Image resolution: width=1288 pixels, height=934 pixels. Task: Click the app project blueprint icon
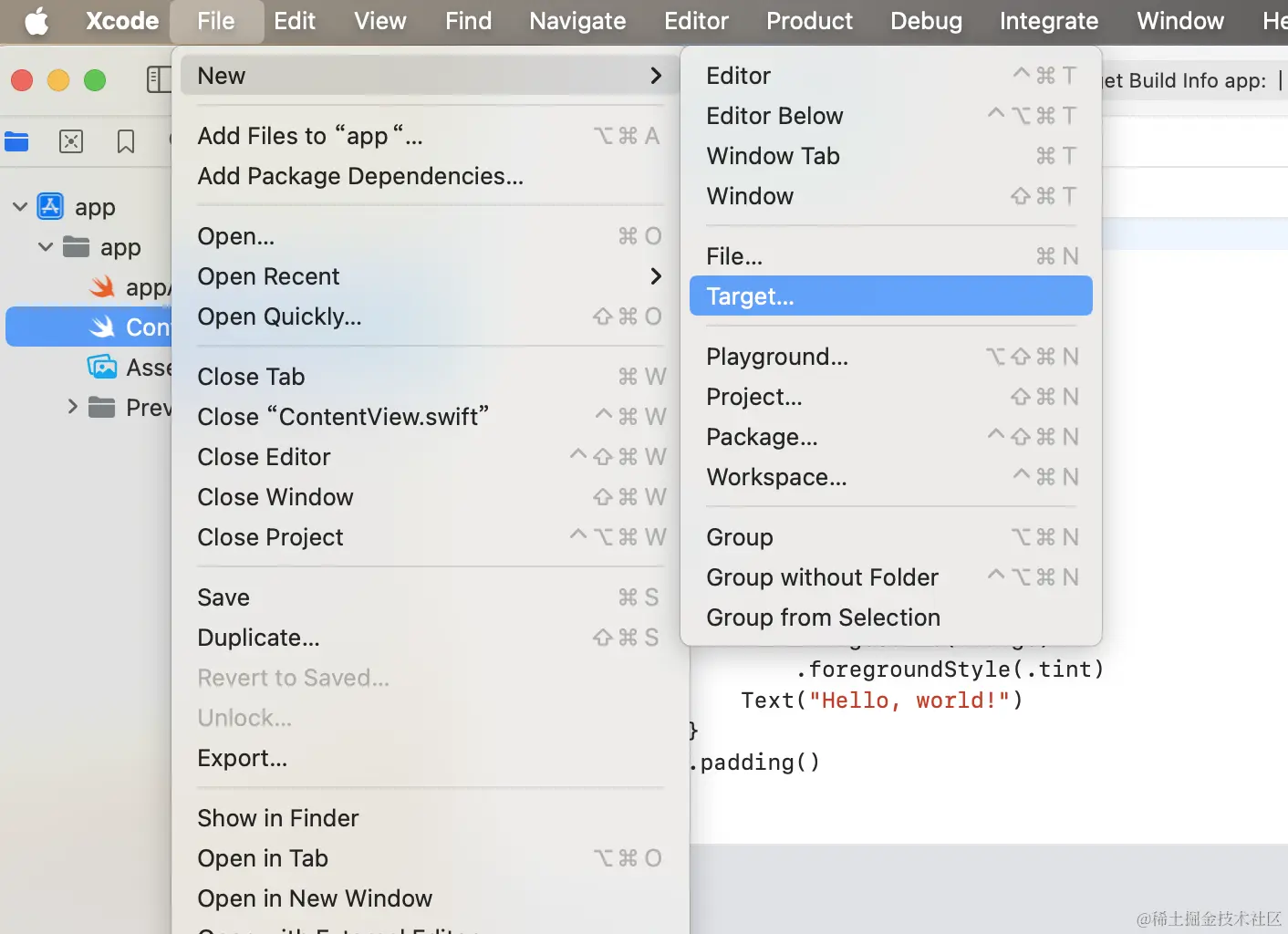click(x=50, y=207)
